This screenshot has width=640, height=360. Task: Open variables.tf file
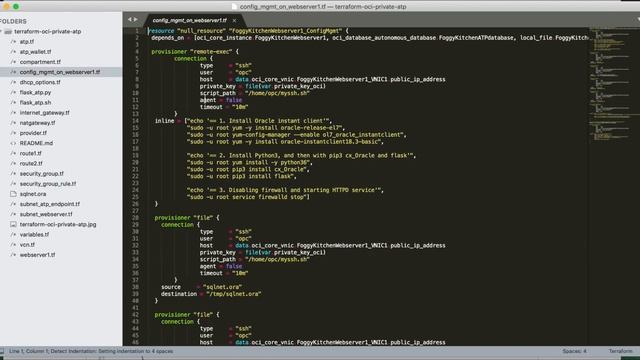(34, 235)
